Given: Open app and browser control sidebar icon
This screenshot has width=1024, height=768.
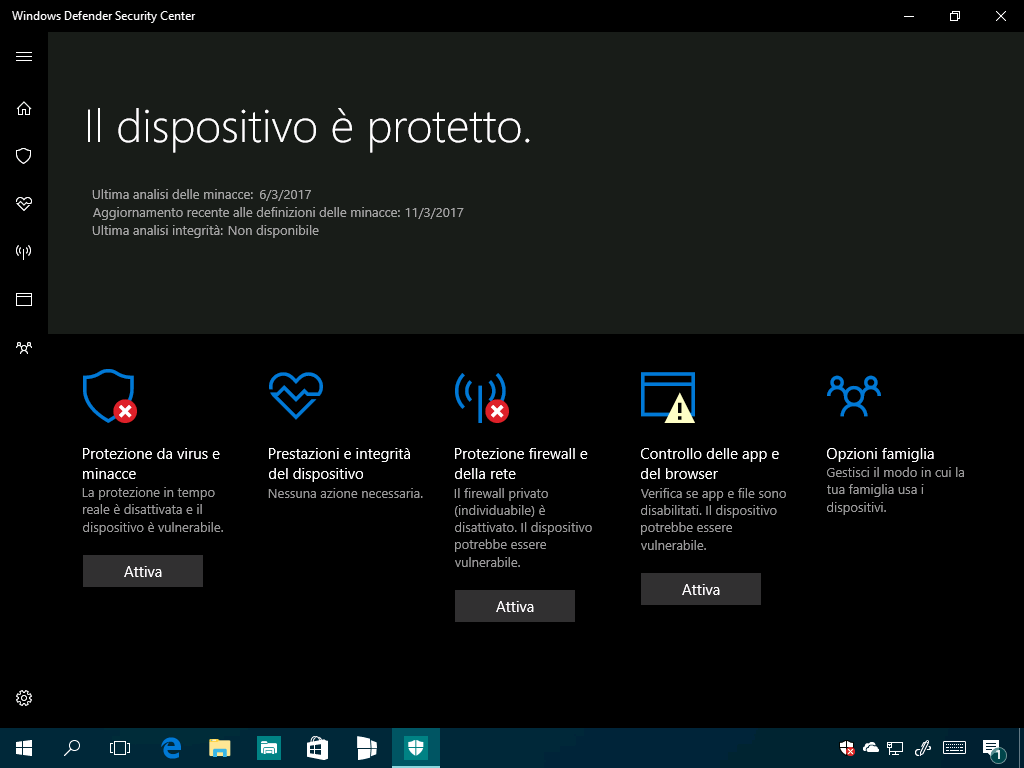Looking at the screenshot, I should click(24, 300).
